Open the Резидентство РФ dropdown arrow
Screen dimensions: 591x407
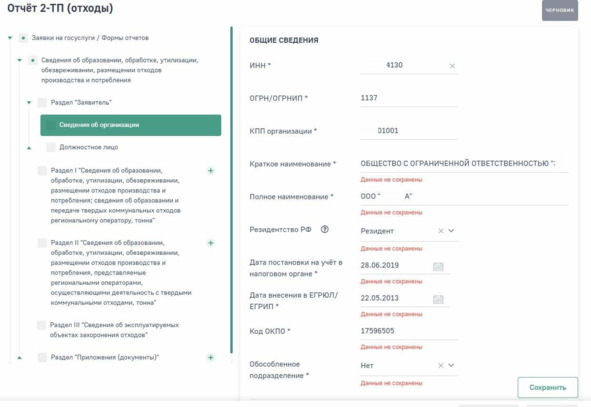point(451,231)
